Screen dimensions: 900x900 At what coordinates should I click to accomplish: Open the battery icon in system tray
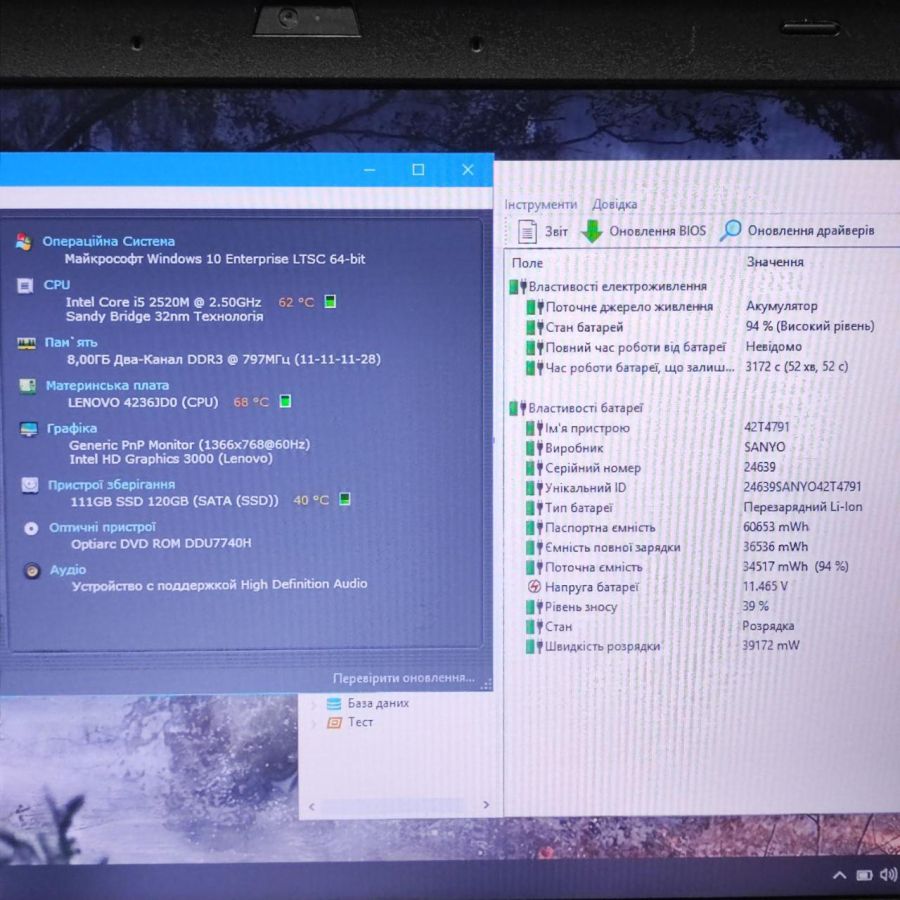[864, 875]
